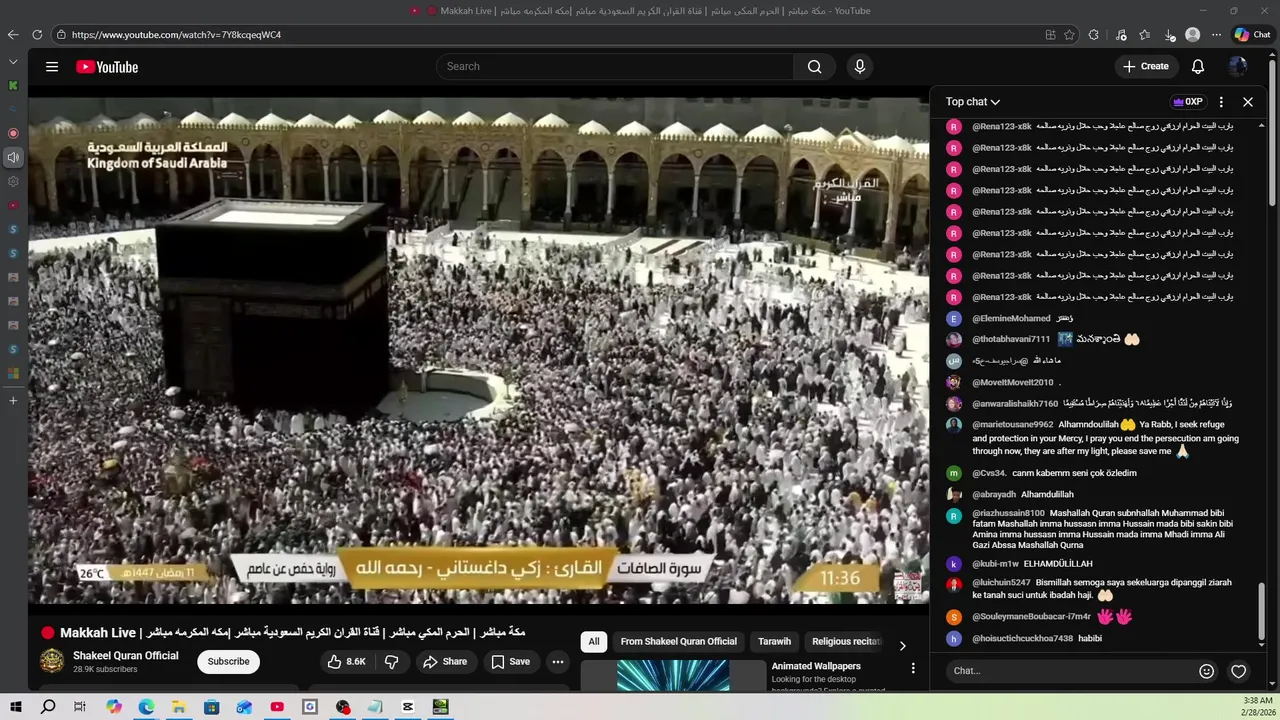Click the Animated Wallpapers title
The height and width of the screenshot is (720, 1280).
point(816,666)
